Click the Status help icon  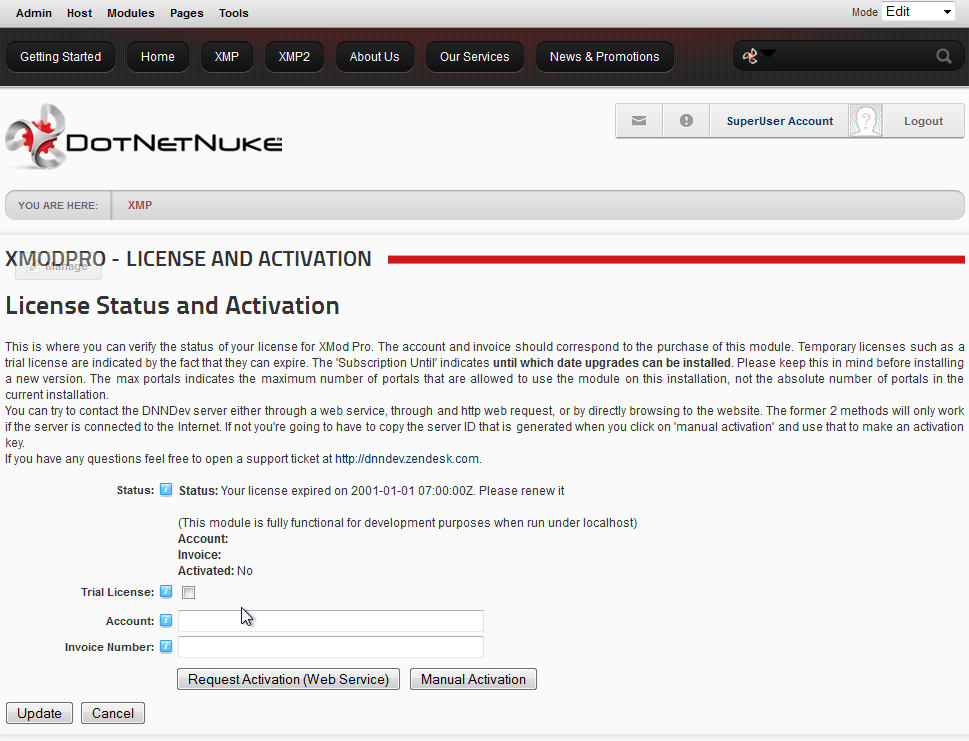(x=166, y=489)
